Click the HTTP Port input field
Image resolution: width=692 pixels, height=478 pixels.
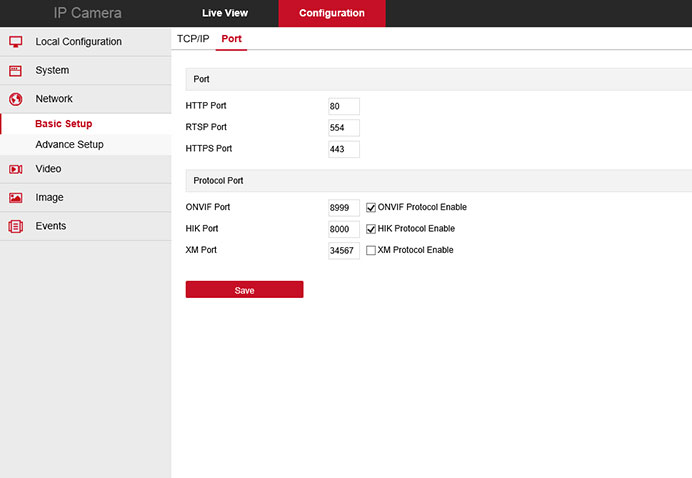344,106
